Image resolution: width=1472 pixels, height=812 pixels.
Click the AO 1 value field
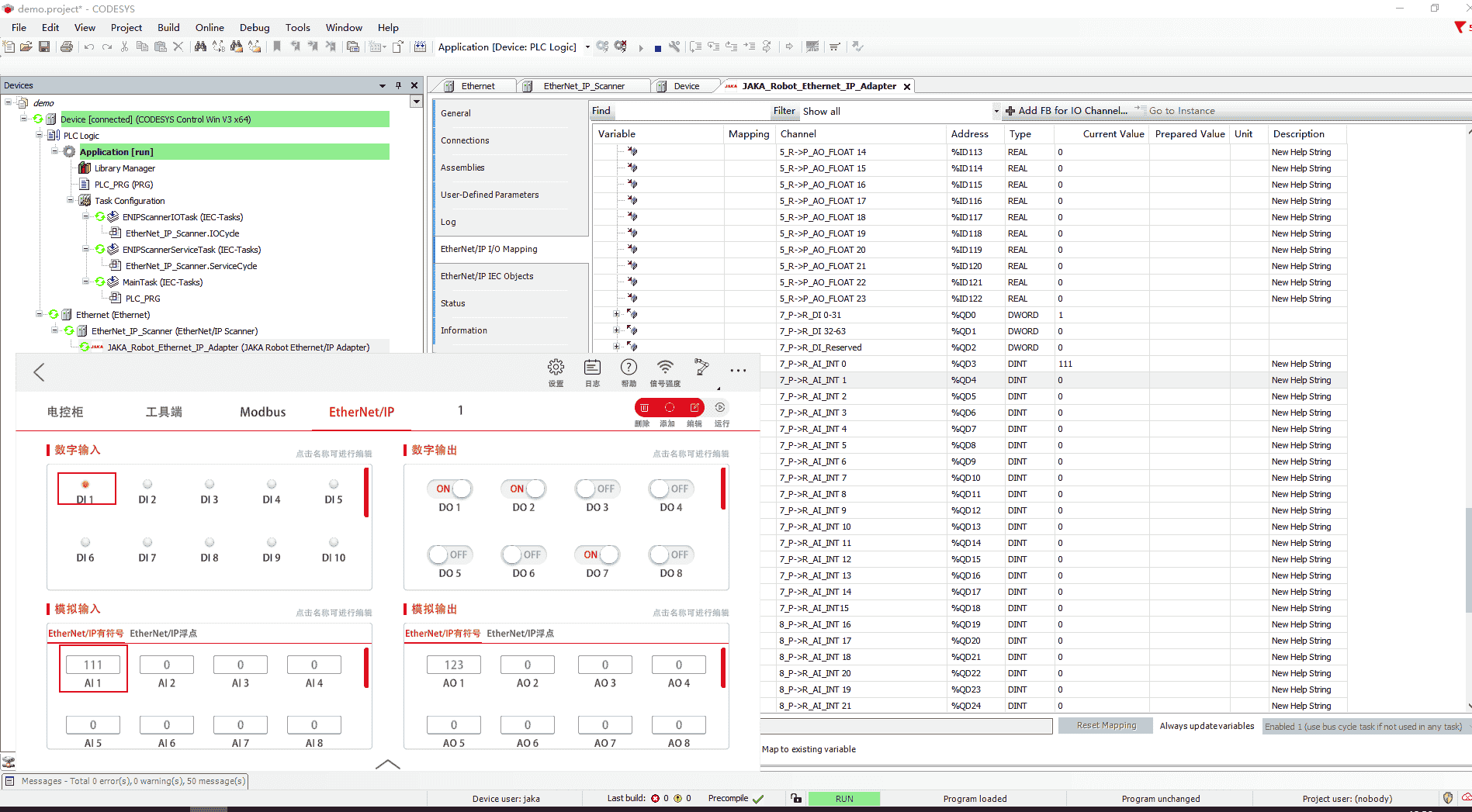454,665
